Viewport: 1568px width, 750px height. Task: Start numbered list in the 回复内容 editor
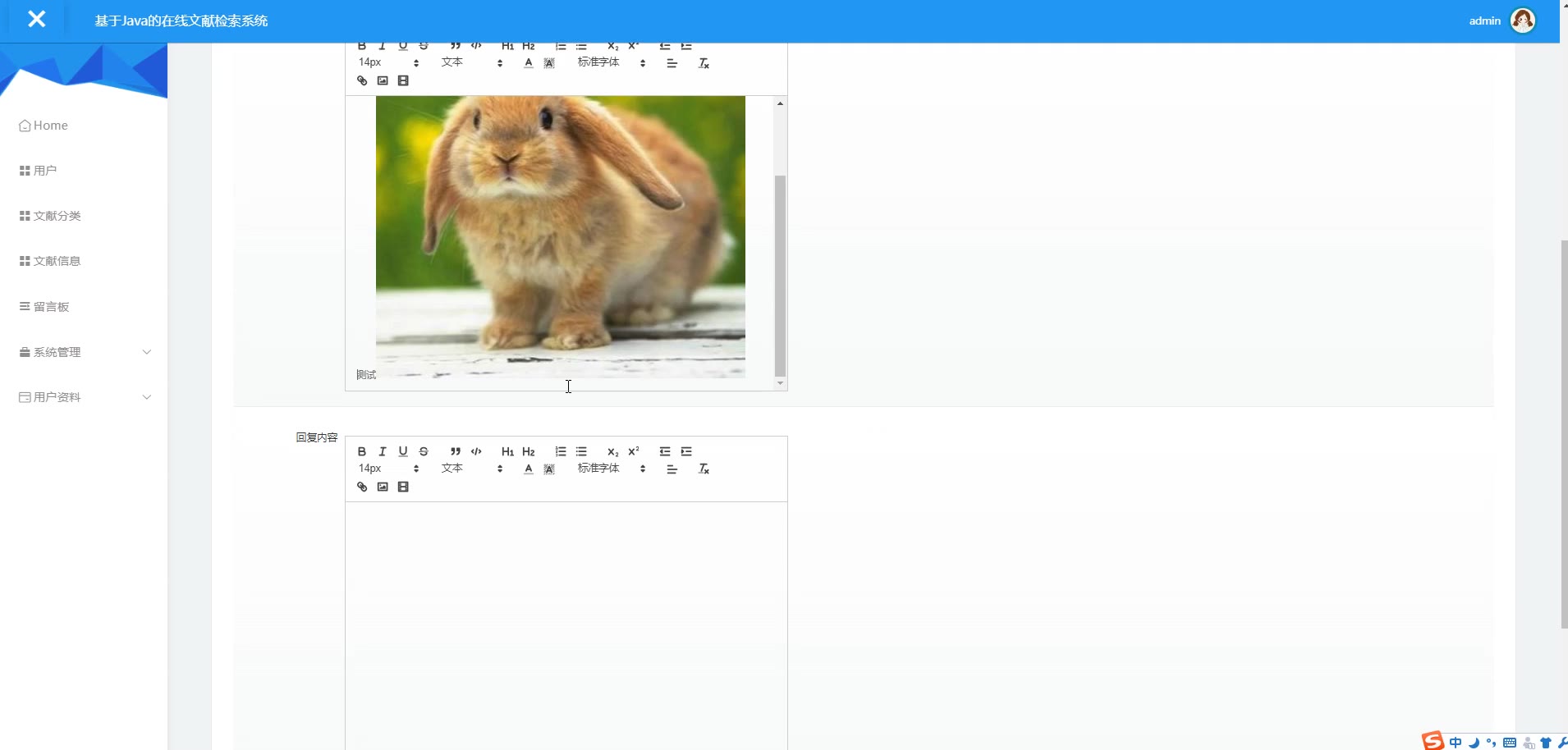[x=561, y=451]
